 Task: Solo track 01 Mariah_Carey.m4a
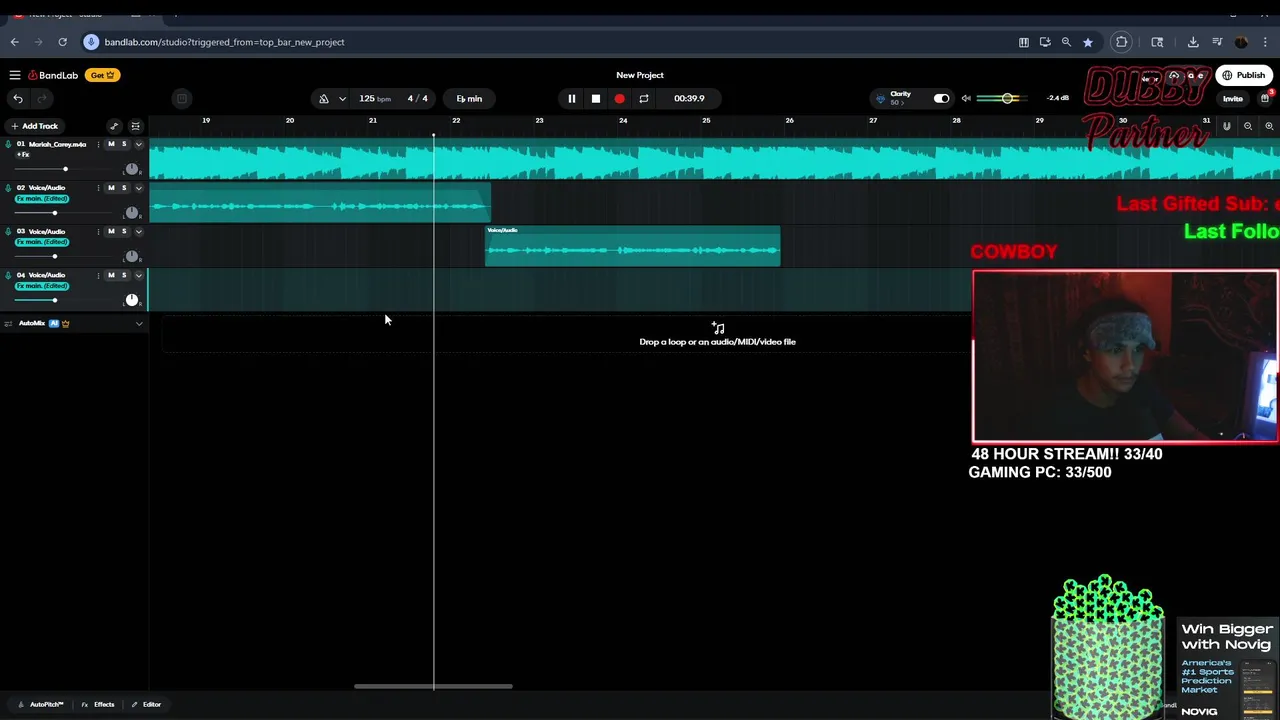pos(124,144)
